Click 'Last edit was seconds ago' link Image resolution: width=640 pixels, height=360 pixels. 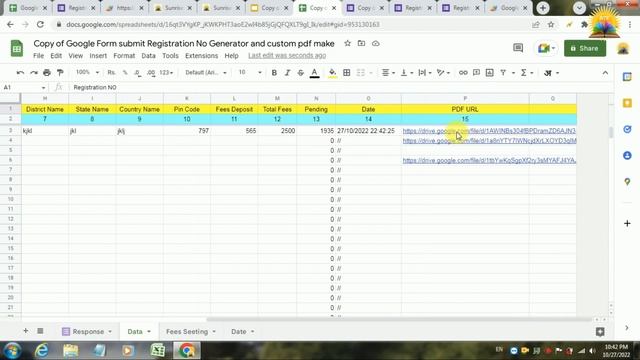click(x=287, y=56)
